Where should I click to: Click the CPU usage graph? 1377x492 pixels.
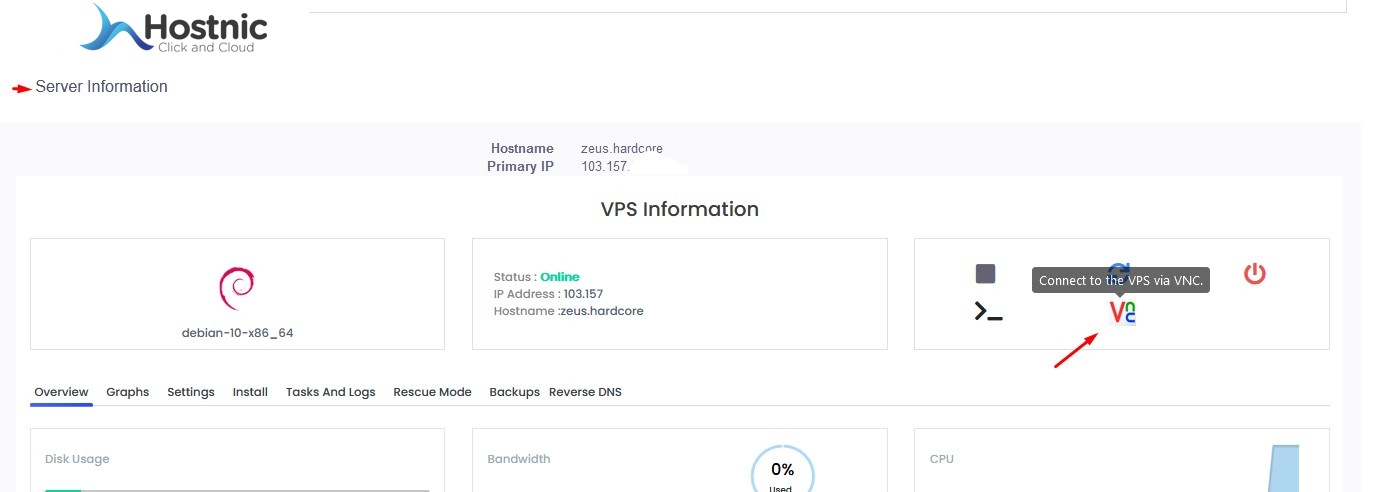click(x=1282, y=470)
